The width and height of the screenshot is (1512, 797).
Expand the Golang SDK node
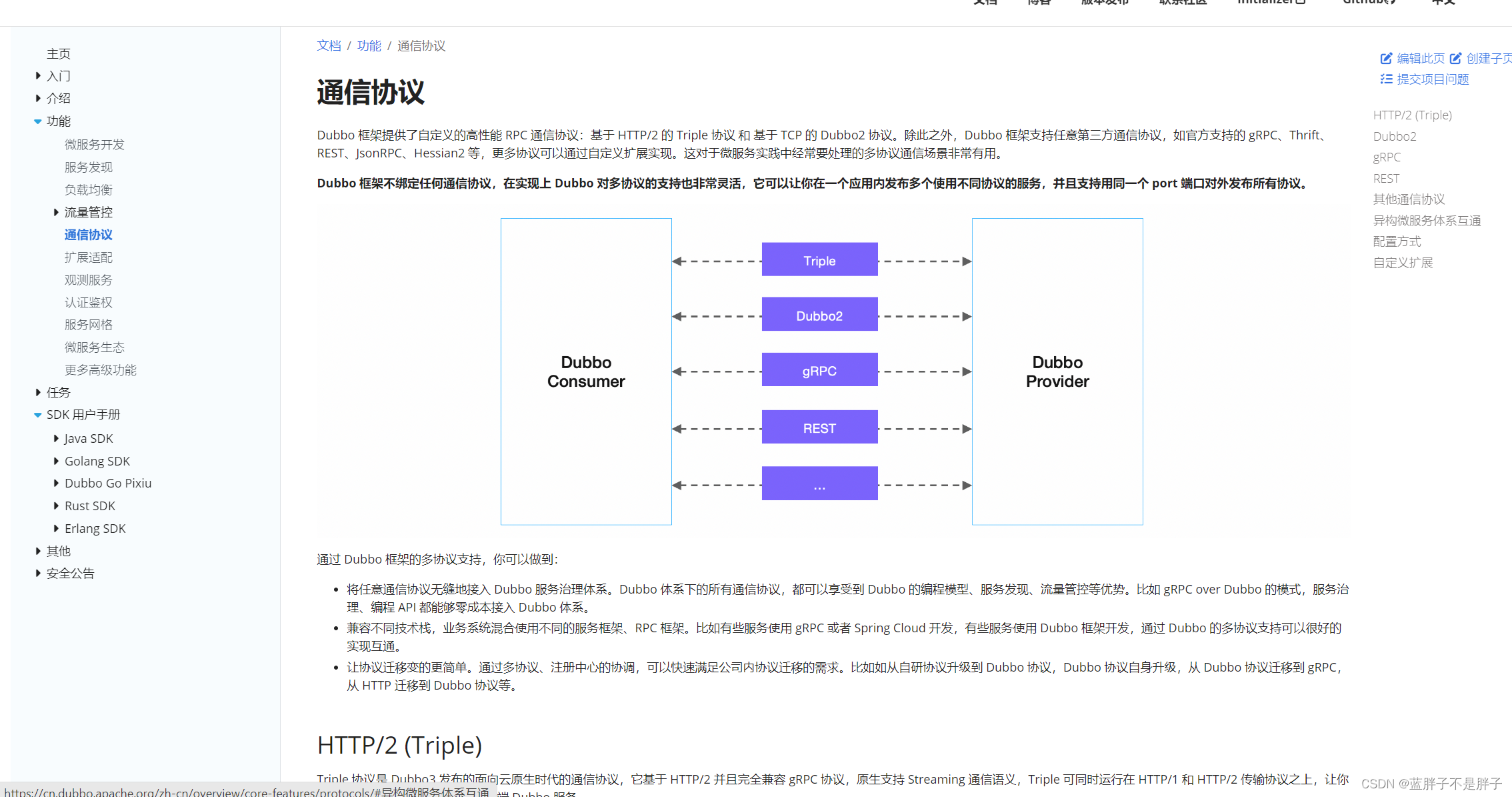click(x=56, y=461)
